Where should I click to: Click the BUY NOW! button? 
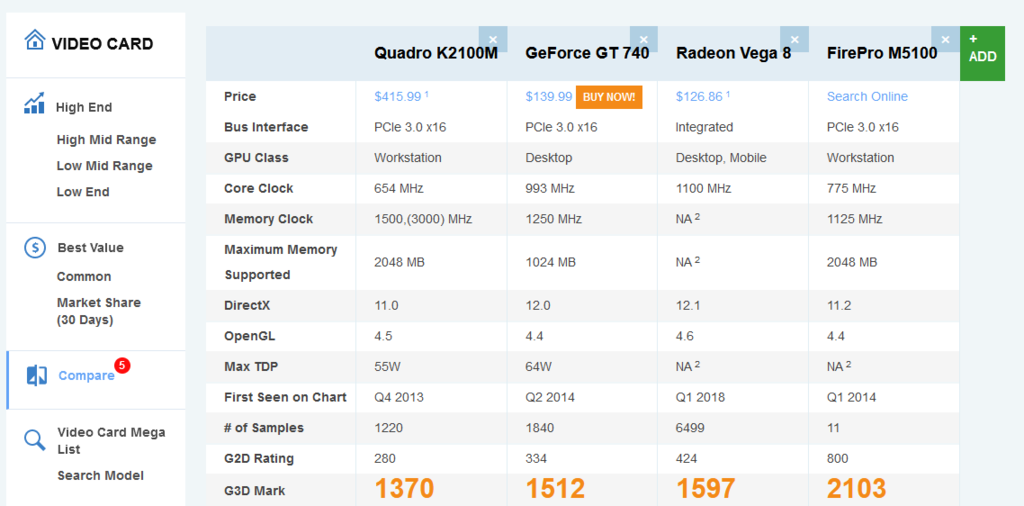coord(609,97)
